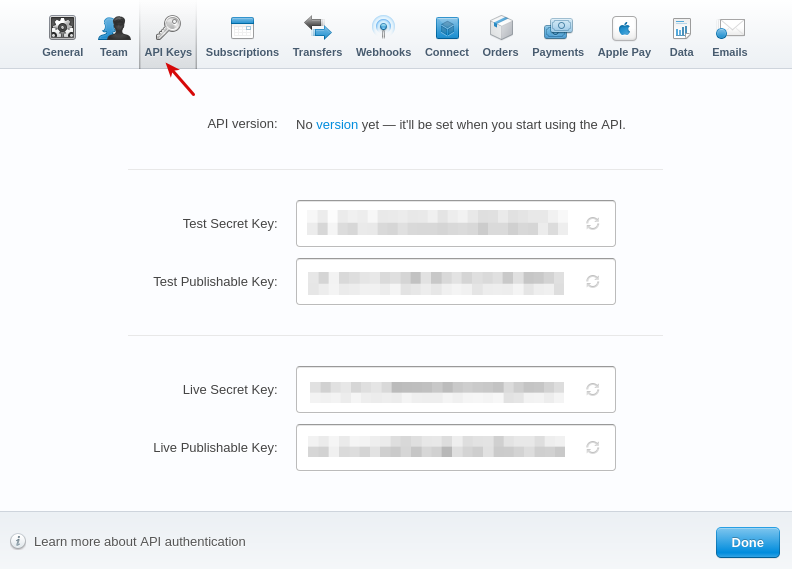Image resolution: width=792 pixels, height=569 pixels.
Task: Click the Apple Pay tab label
Action: click(x=624, y=53)
